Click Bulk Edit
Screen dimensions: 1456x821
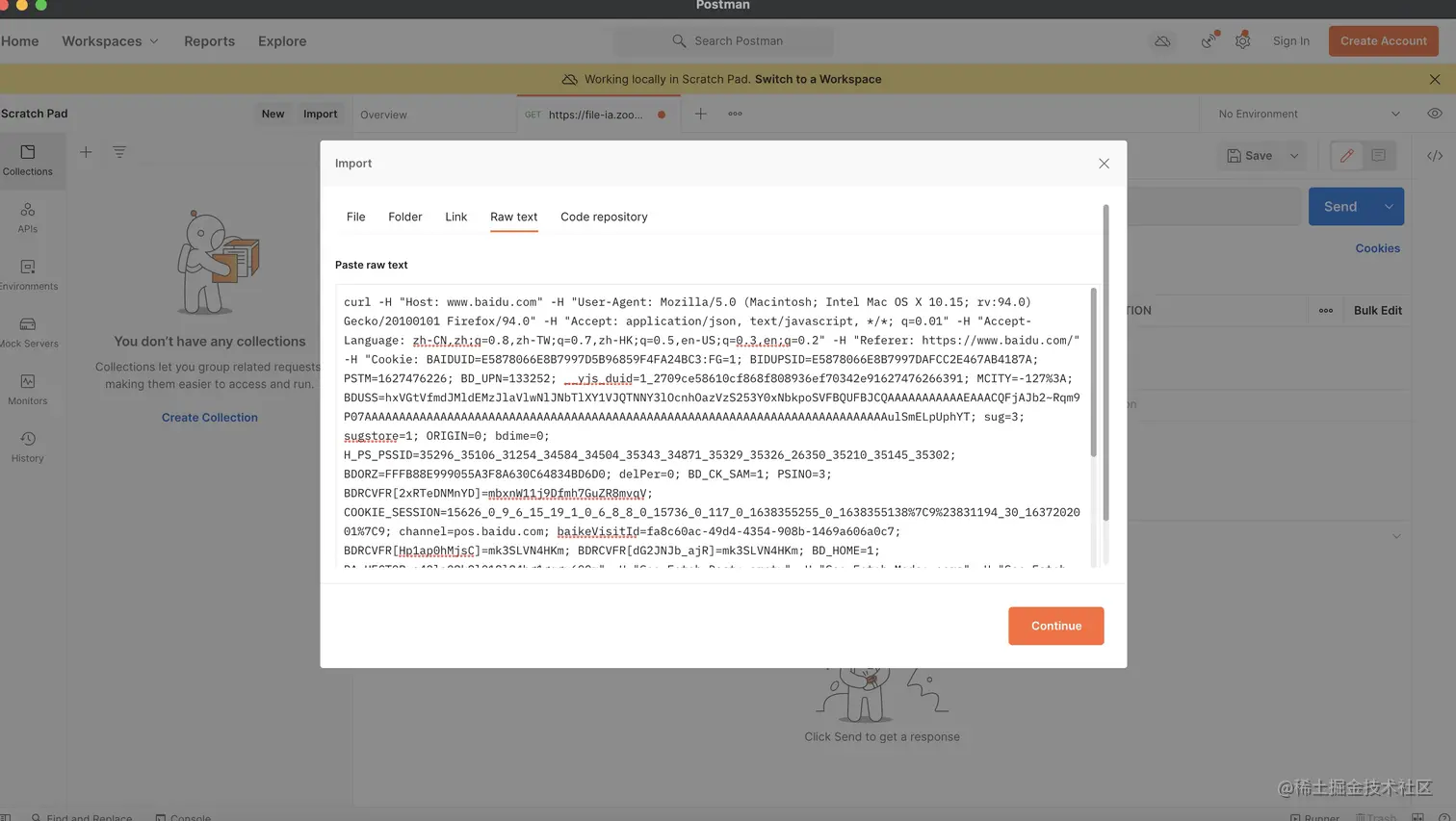coord(1377,310)
